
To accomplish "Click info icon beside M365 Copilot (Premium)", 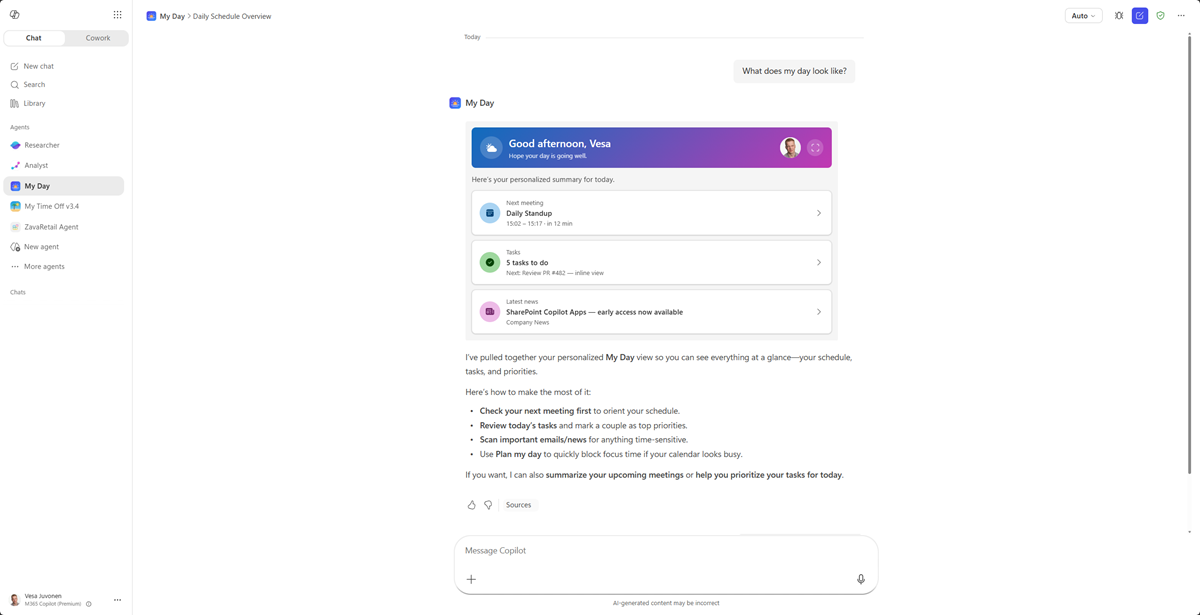I will click(89, 604).
